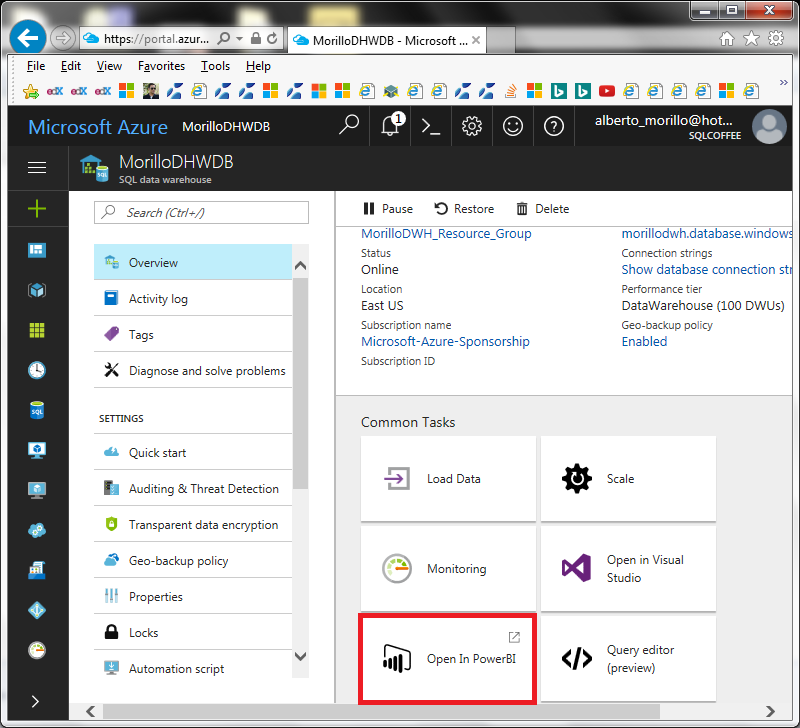Screen dimensions: 800x728
Task: Select the MorilloDHWDB browser tab
Action: (388, 40)
